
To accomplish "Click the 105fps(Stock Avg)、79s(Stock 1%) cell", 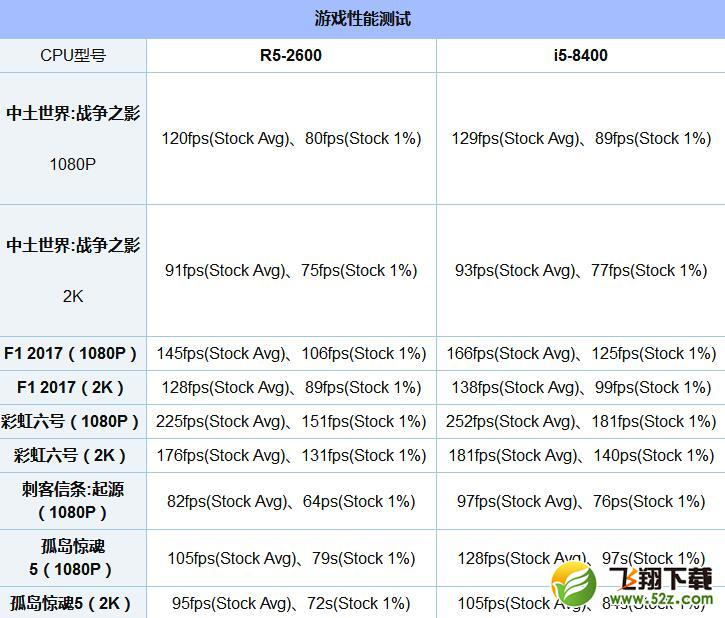I will tap(291, 558).
